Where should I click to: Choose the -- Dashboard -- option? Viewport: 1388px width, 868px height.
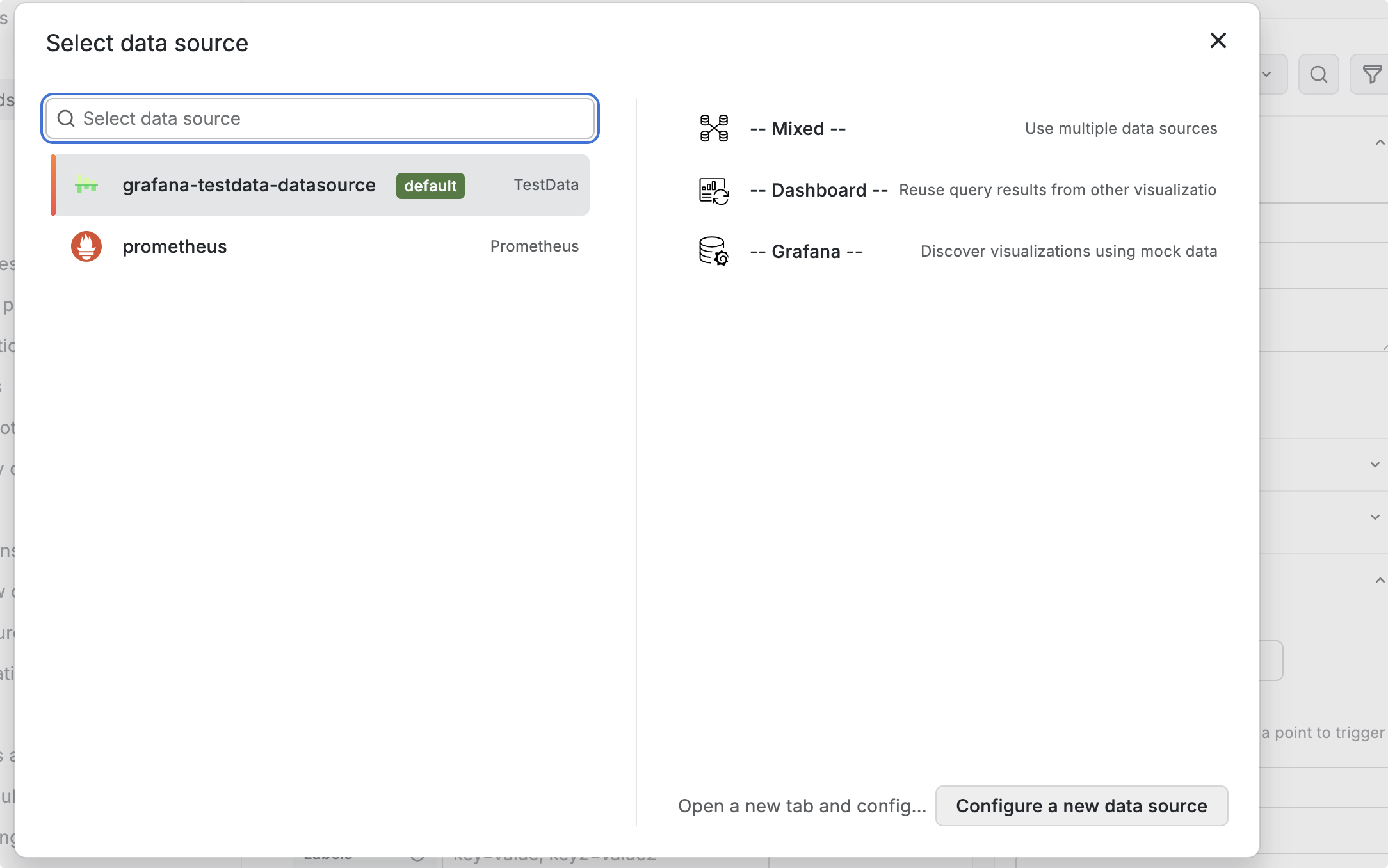(818, 190)
